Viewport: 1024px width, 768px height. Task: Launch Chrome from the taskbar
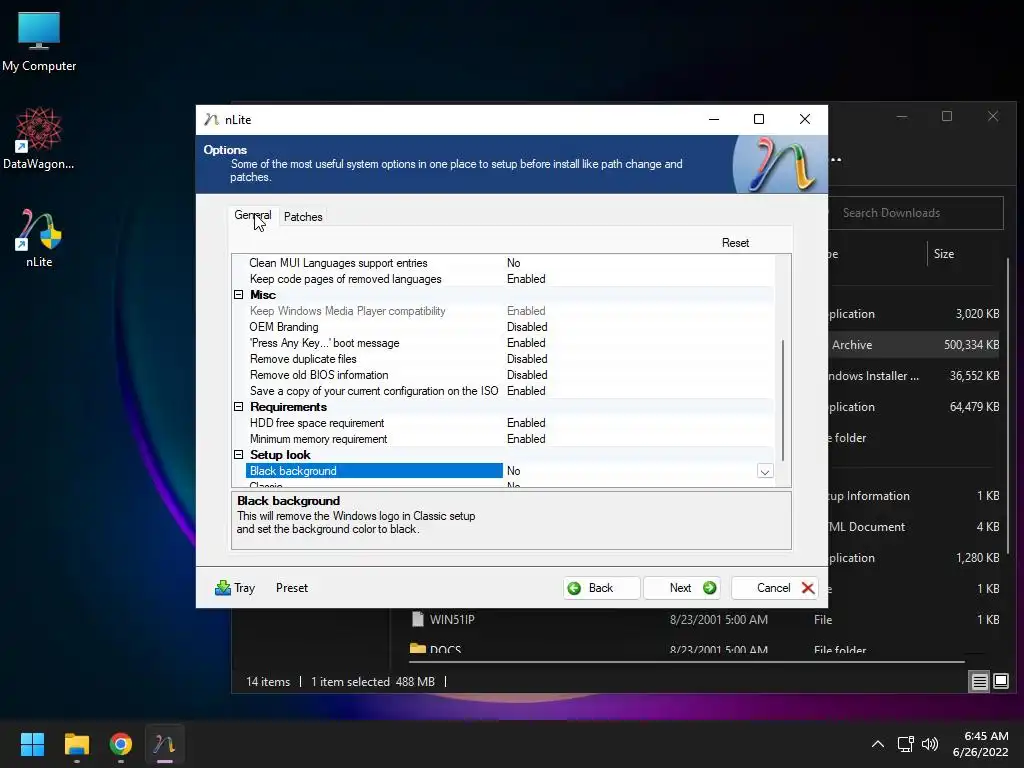121,744
